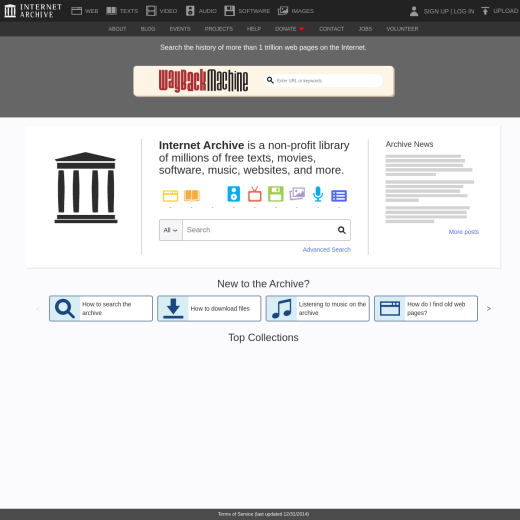This screenshot has height=520, width=520.
Task: Open the Donate menu item
Action: [289, 29]
